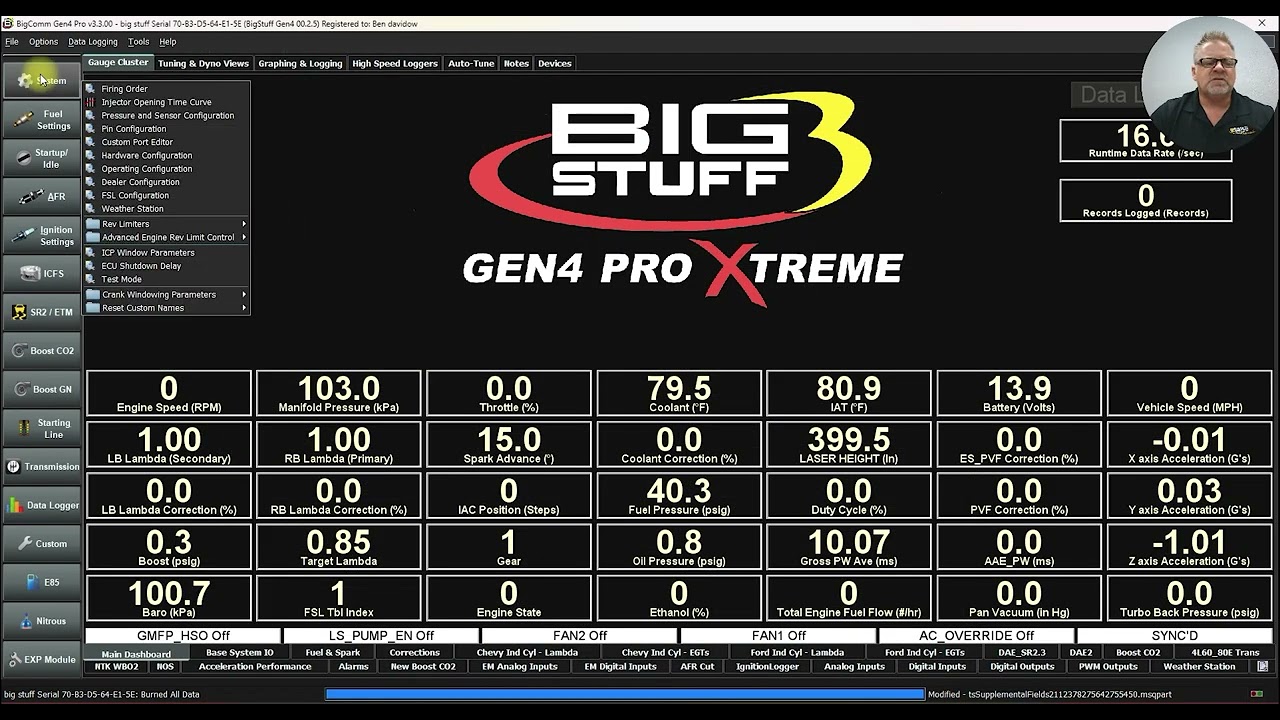Expand Reset Custom Names submenu arrow

[243, 308]
